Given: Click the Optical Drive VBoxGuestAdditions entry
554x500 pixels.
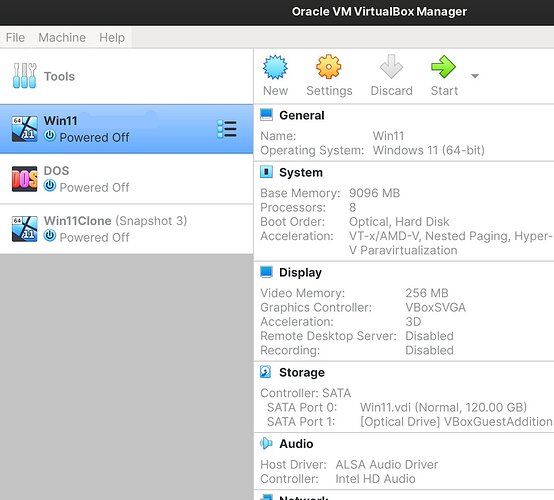Looking at the screenshot, I should [456, 422].
